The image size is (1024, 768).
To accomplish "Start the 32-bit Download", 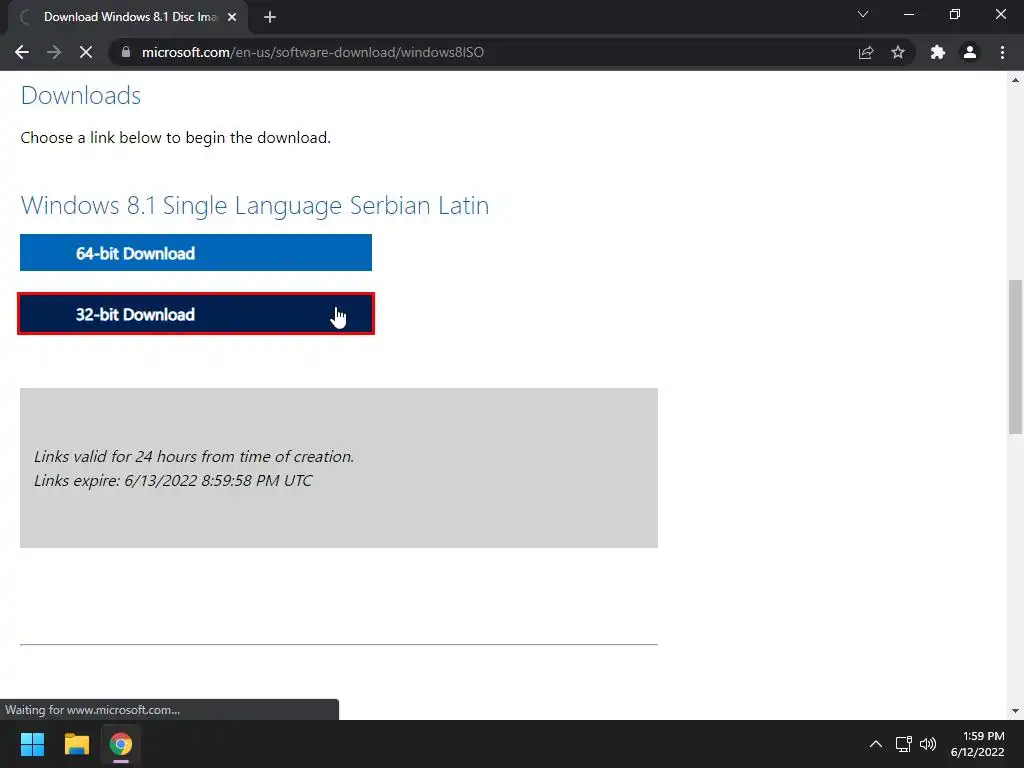I will [x=196, y=314].
